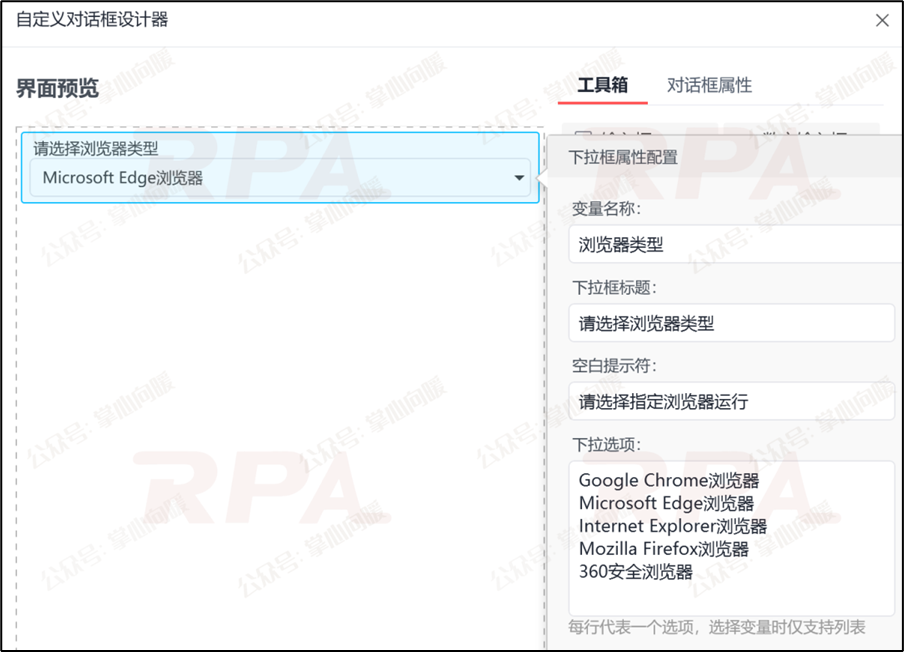Click the 360安全浏览器 option line
The height and width of the screenshot is (652, 904).
[x=635, y=571]
